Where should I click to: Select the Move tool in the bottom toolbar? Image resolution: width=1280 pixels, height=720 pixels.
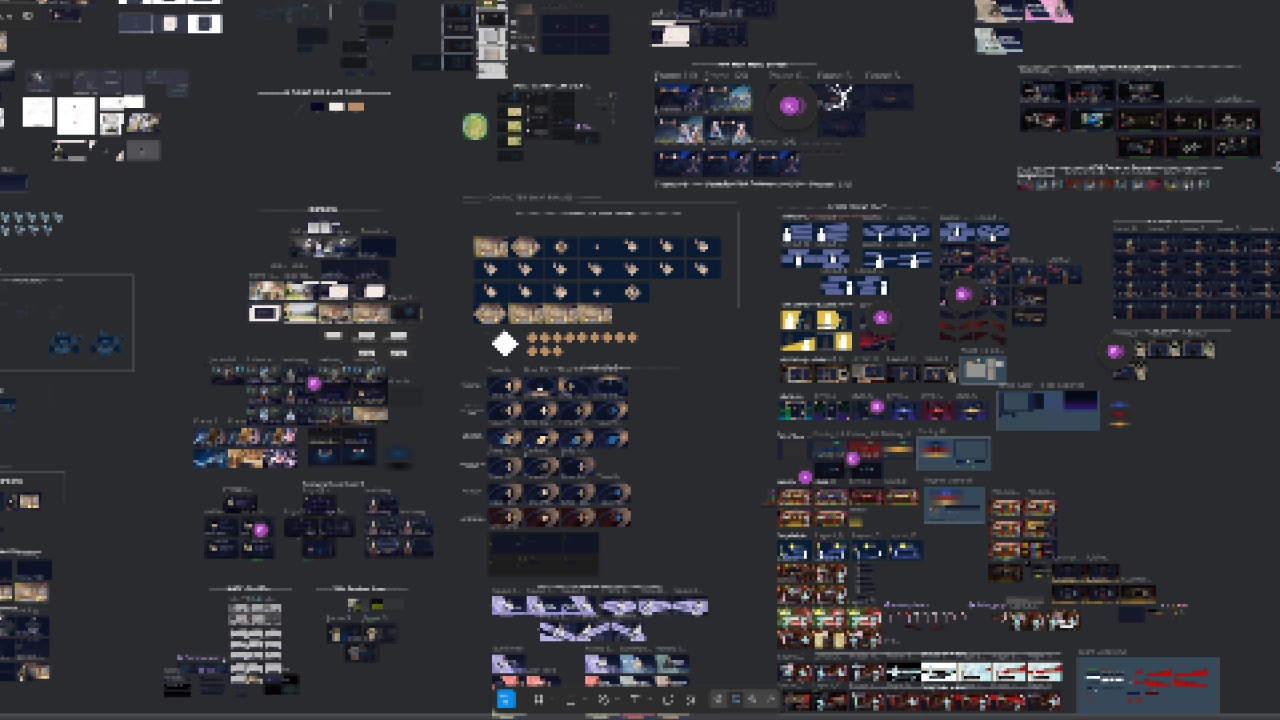[505, 700]
